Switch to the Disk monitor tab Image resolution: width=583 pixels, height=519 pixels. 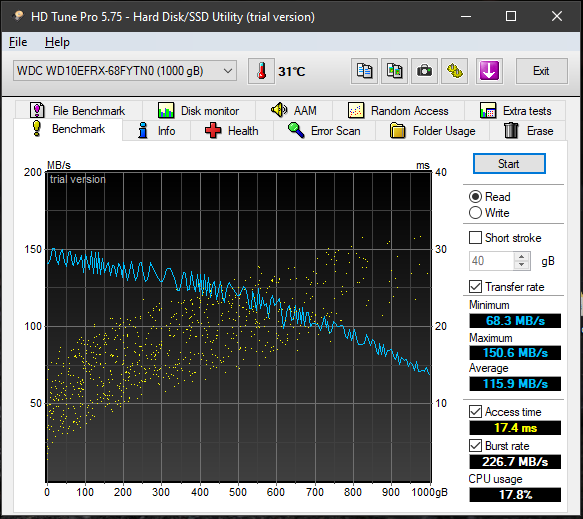(199, 110)
